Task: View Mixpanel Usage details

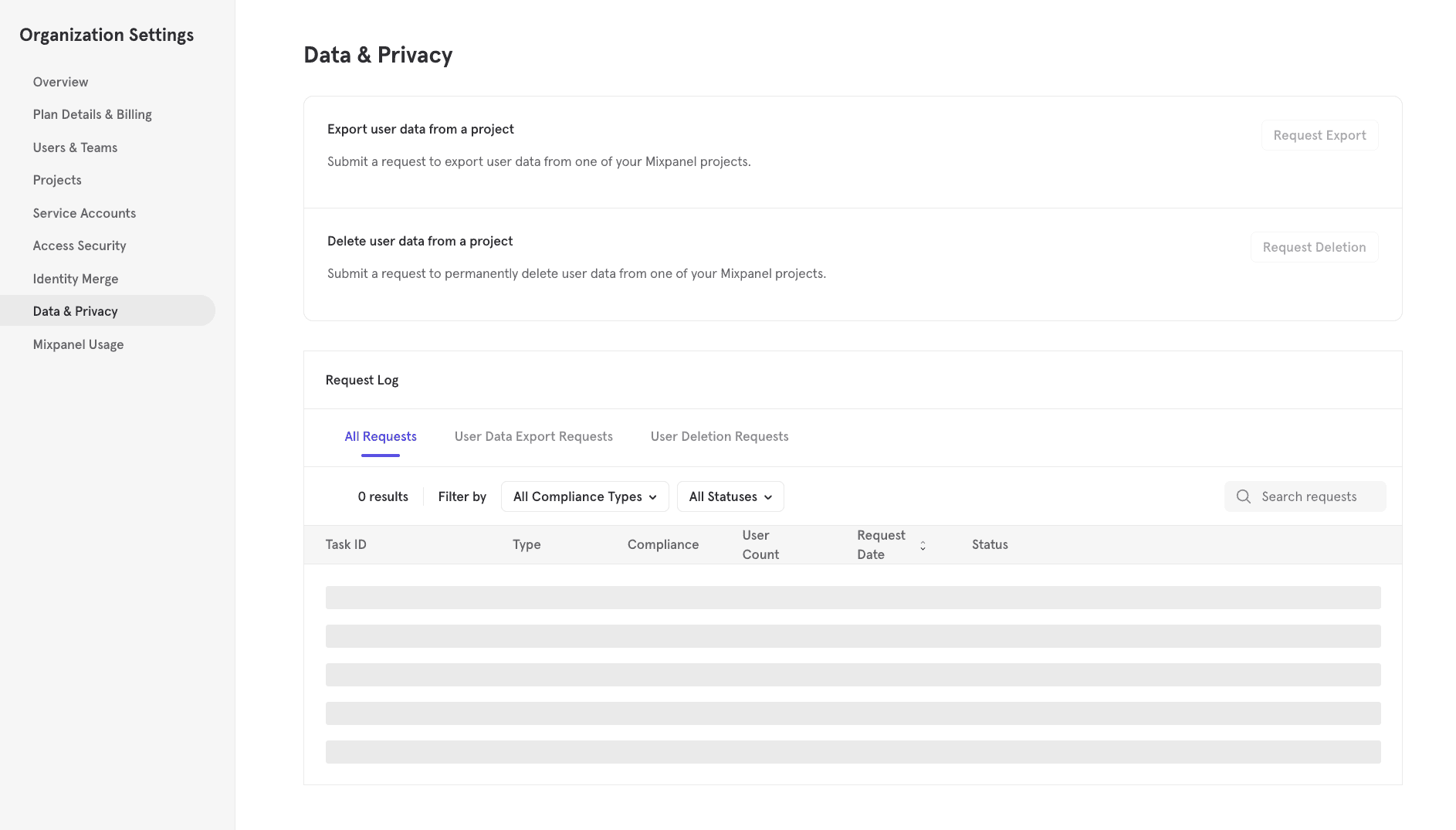Action: [x=78, y=344]
